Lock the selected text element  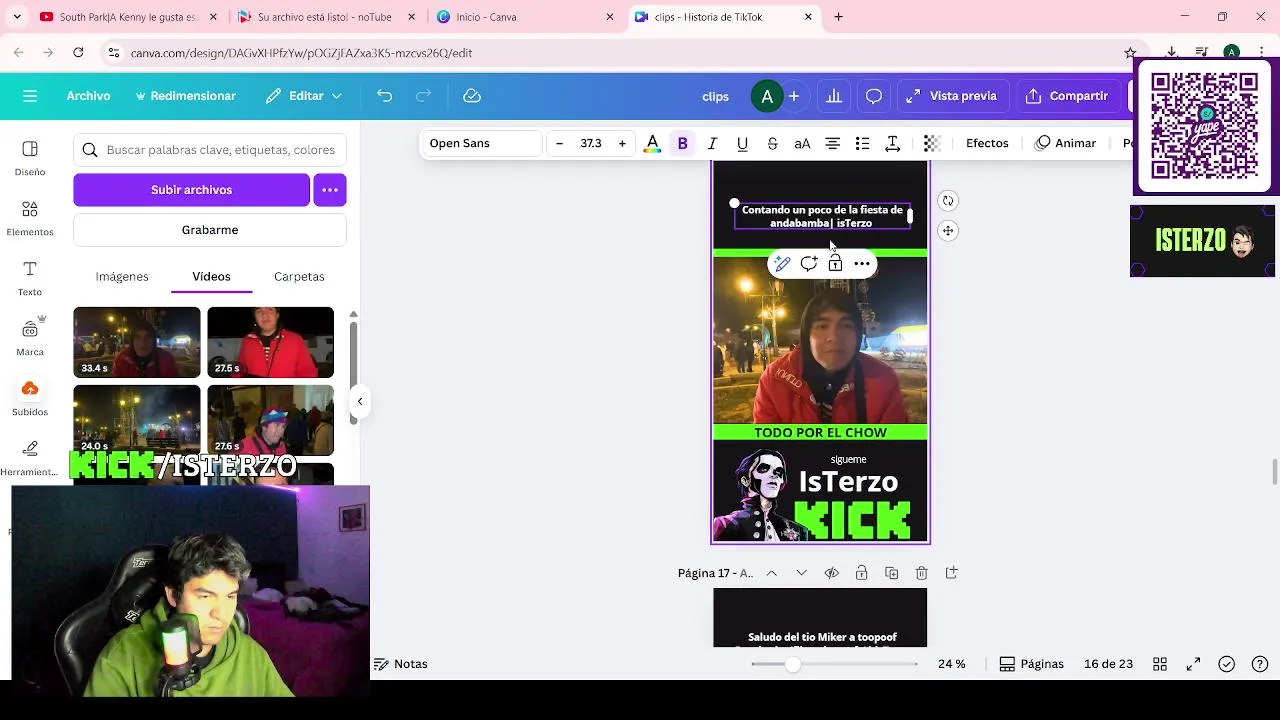click(x=835, y=264)
